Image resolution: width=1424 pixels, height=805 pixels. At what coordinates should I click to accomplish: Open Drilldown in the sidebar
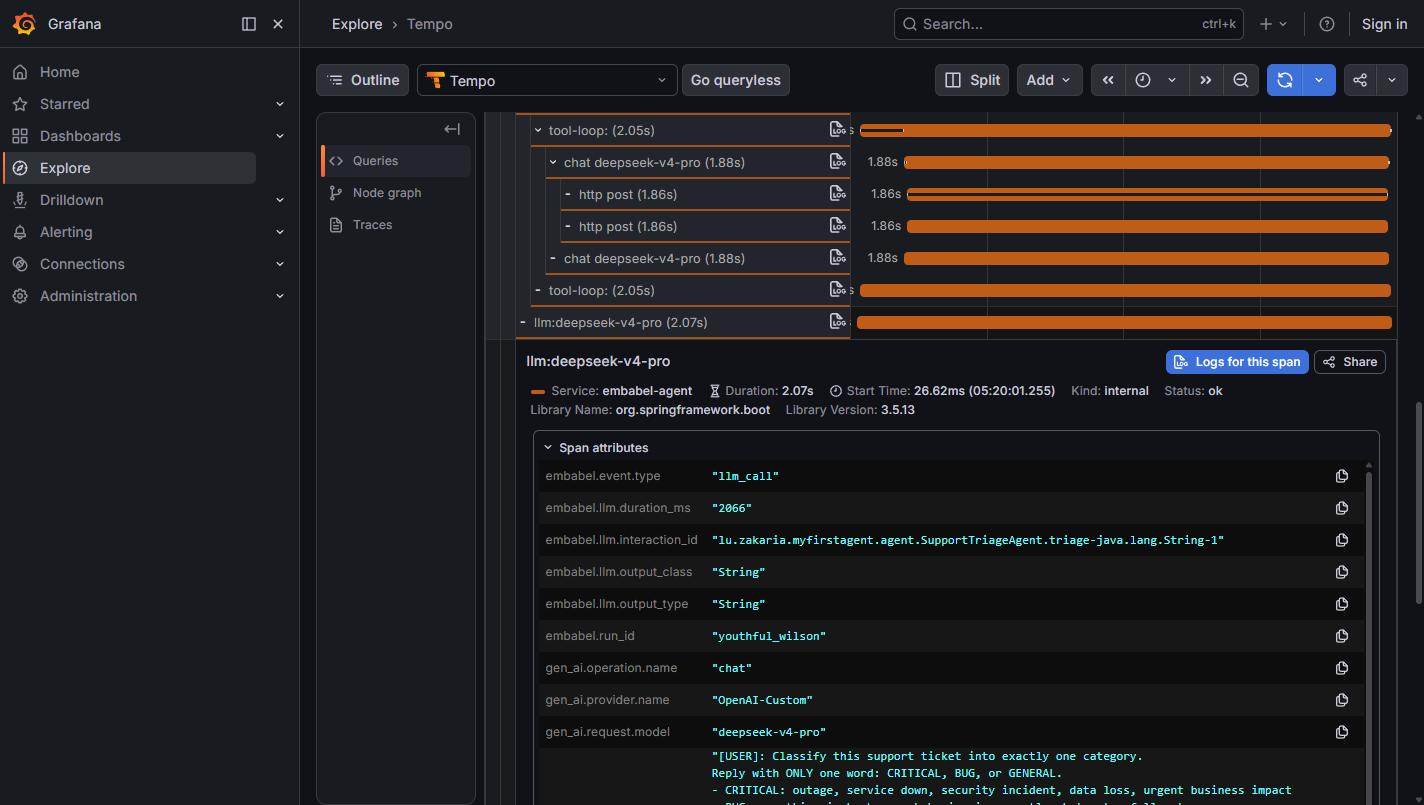click(71, 200)
